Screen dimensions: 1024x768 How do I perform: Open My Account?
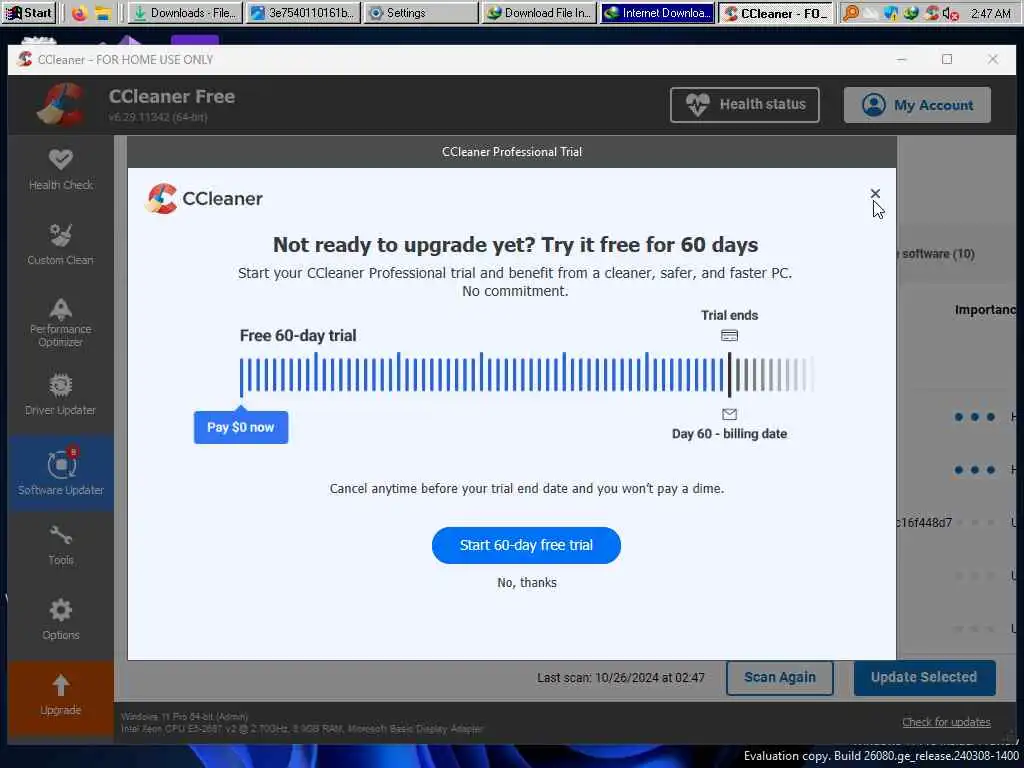[917, 105]
